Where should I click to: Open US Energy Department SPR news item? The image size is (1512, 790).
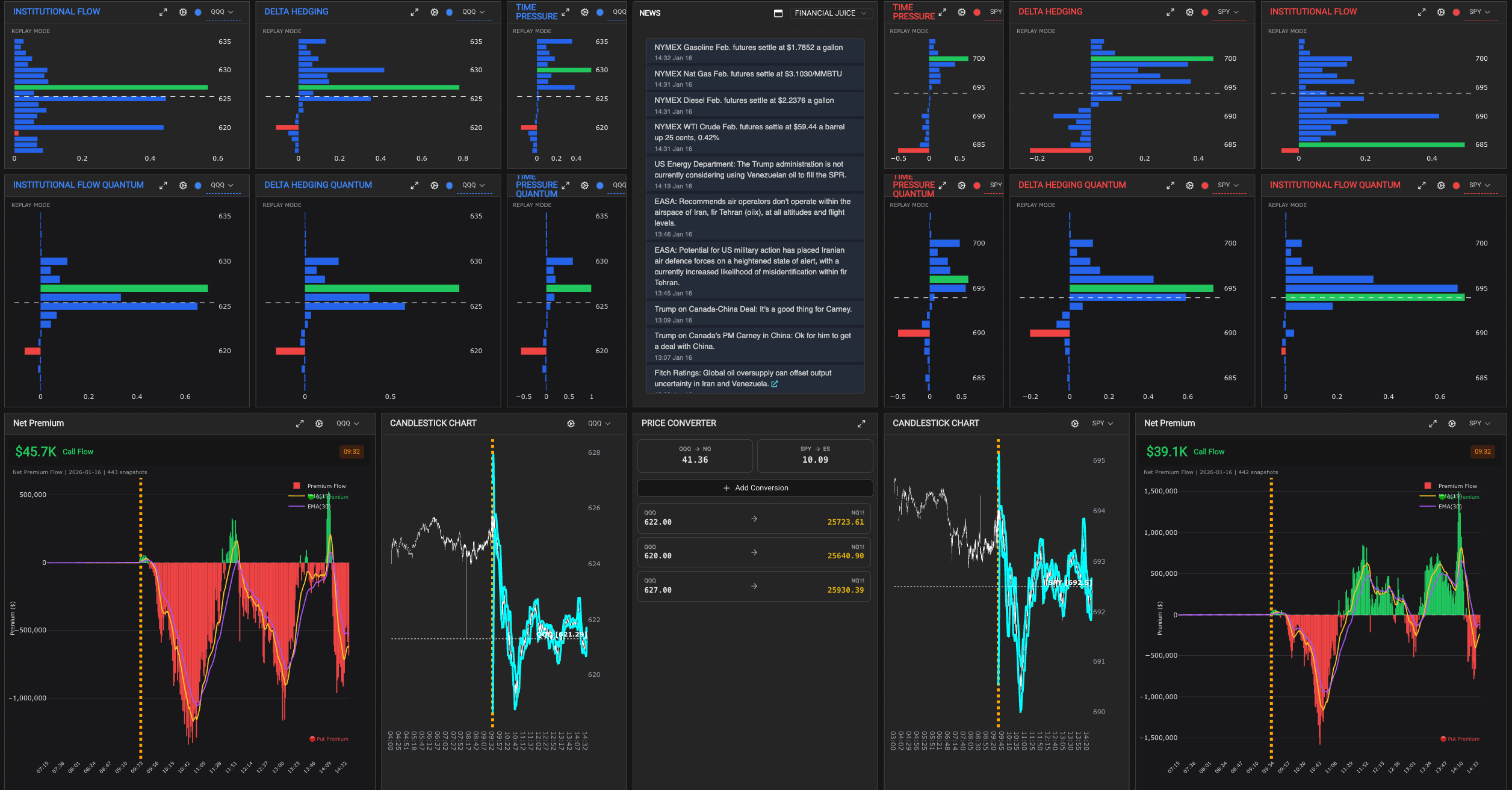tap(755, 174)
